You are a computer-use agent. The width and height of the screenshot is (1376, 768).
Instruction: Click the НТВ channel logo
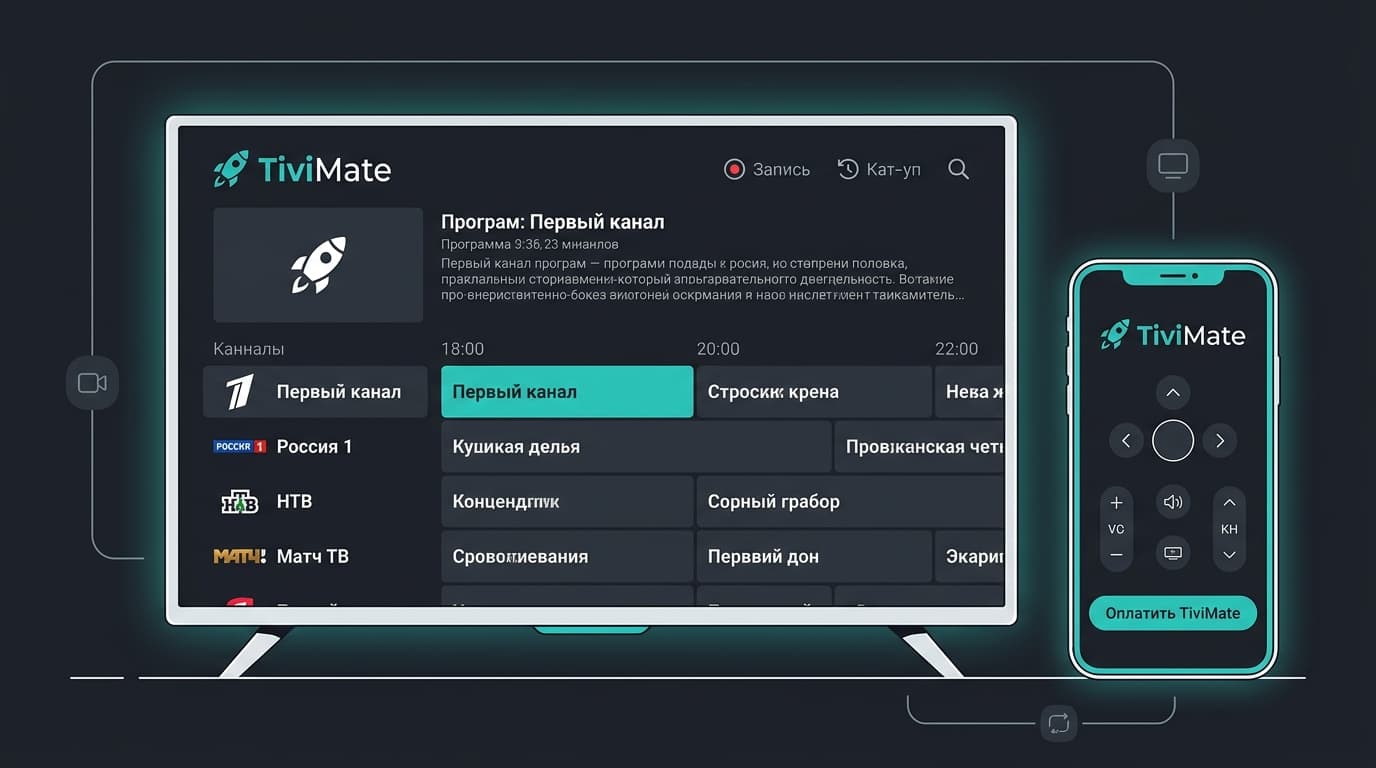tap(240, 501)
